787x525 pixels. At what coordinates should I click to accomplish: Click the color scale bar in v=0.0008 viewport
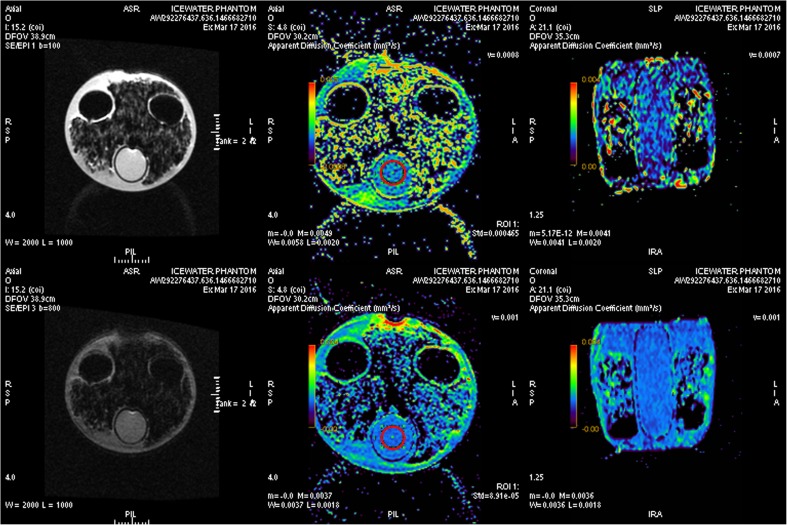point(312,123)
